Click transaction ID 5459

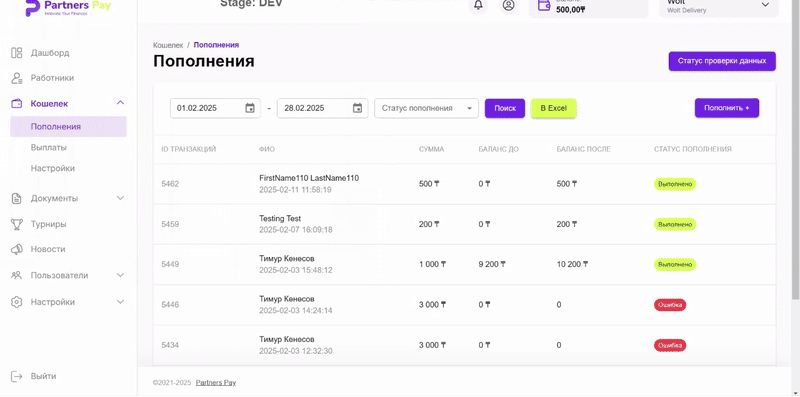[170, 224]
